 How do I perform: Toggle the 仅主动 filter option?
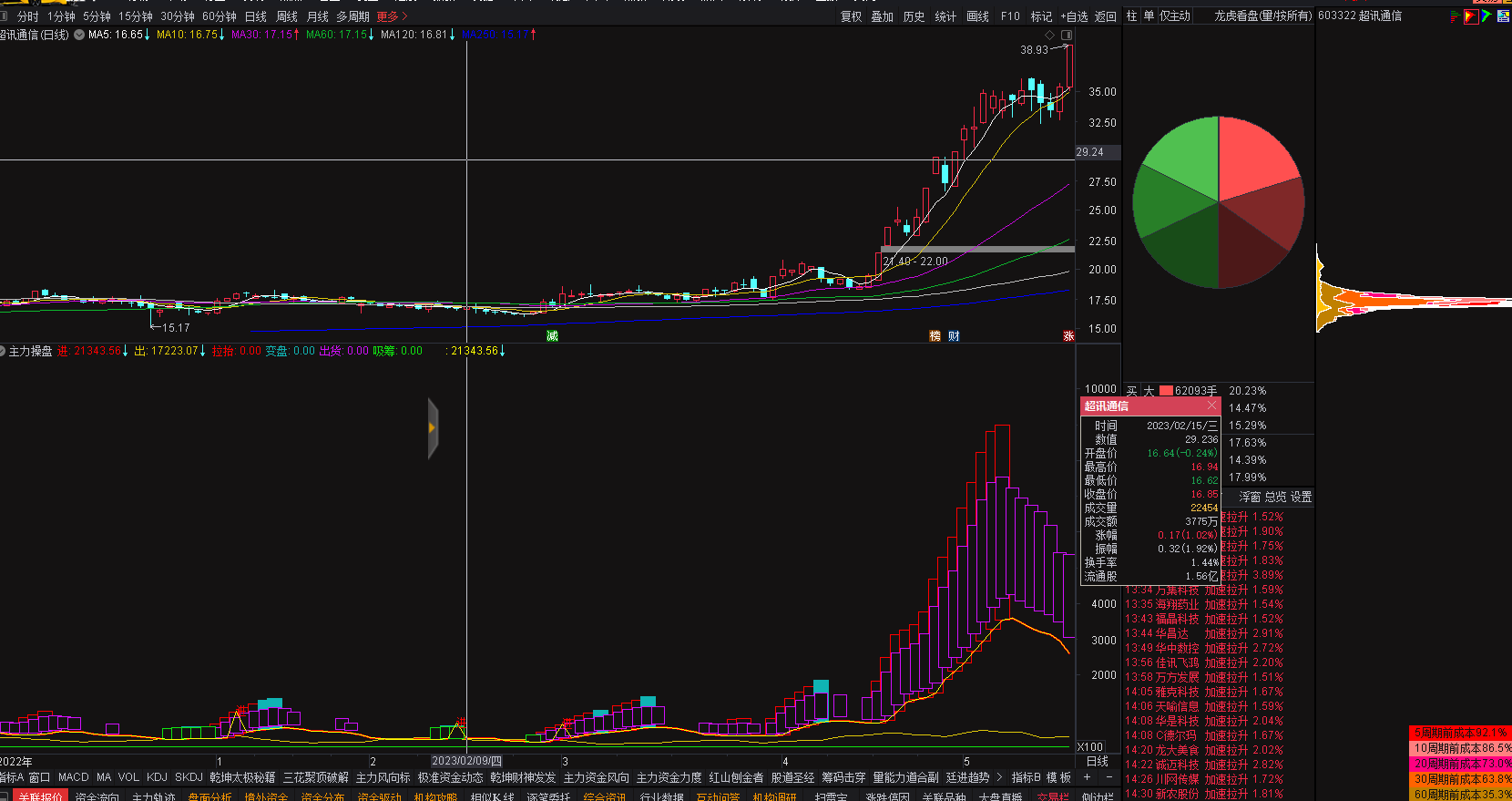pyautogui.click(x=1174, y=16)
